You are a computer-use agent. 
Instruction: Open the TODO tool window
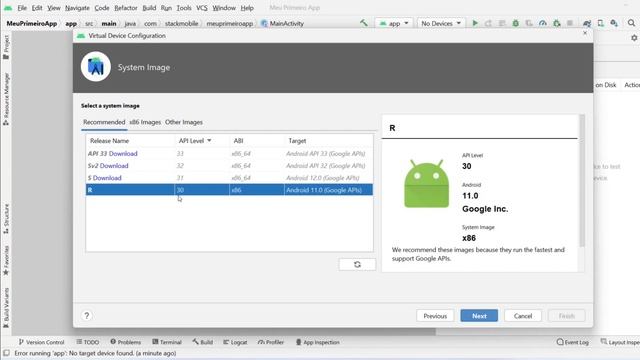88,342
